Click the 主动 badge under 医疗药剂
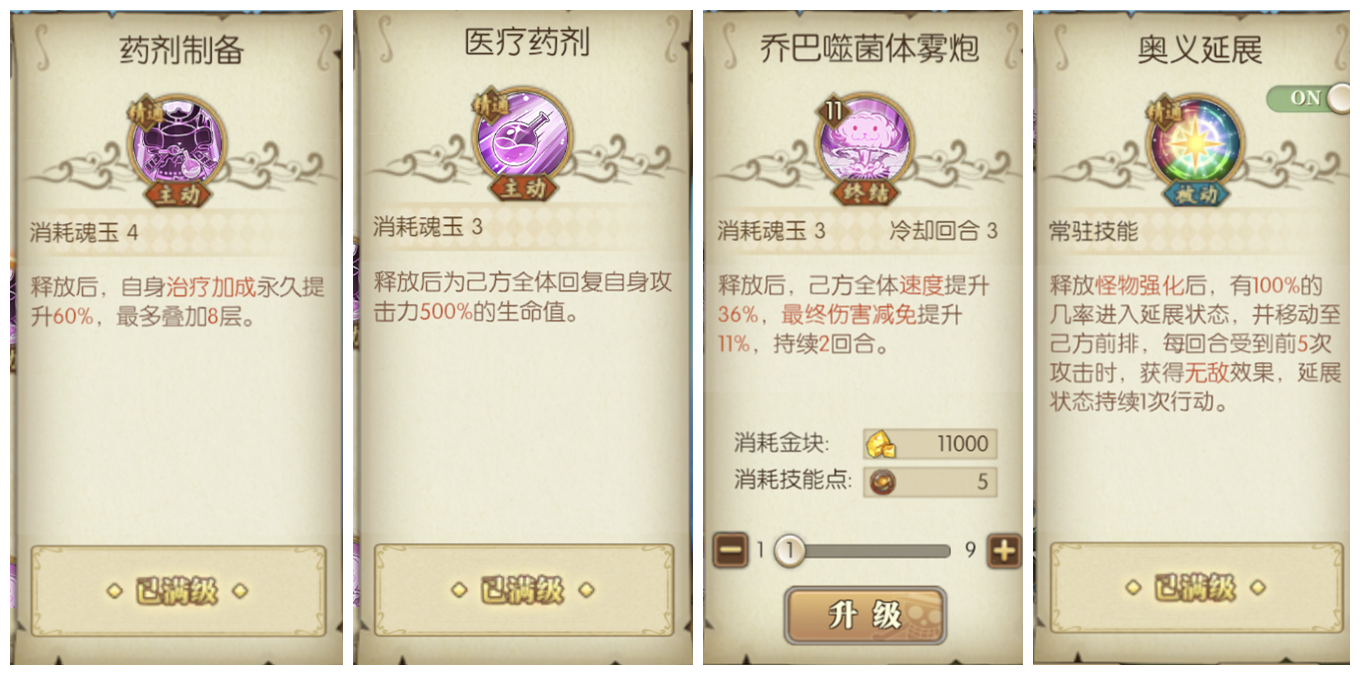Image resolution: width=1360 pixels, height=675 pixels. (524, 189)
